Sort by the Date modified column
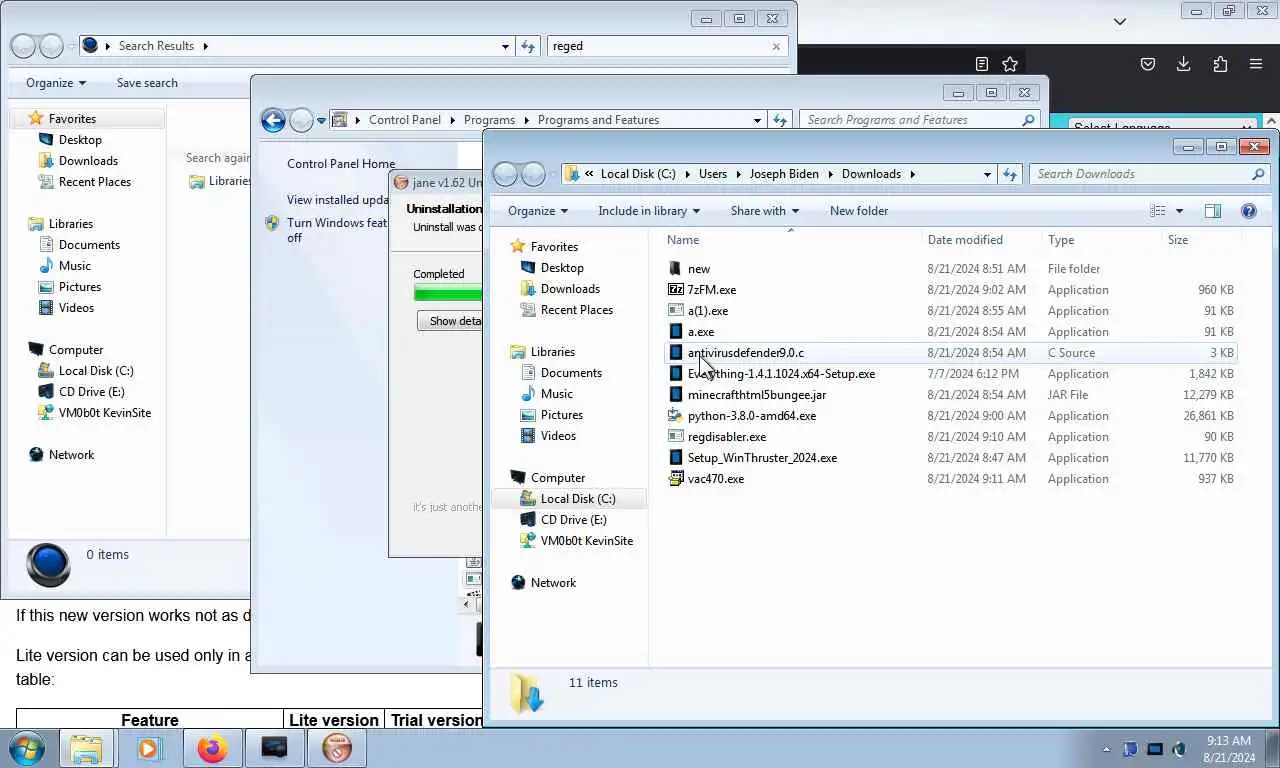 (x=965, y=240)
